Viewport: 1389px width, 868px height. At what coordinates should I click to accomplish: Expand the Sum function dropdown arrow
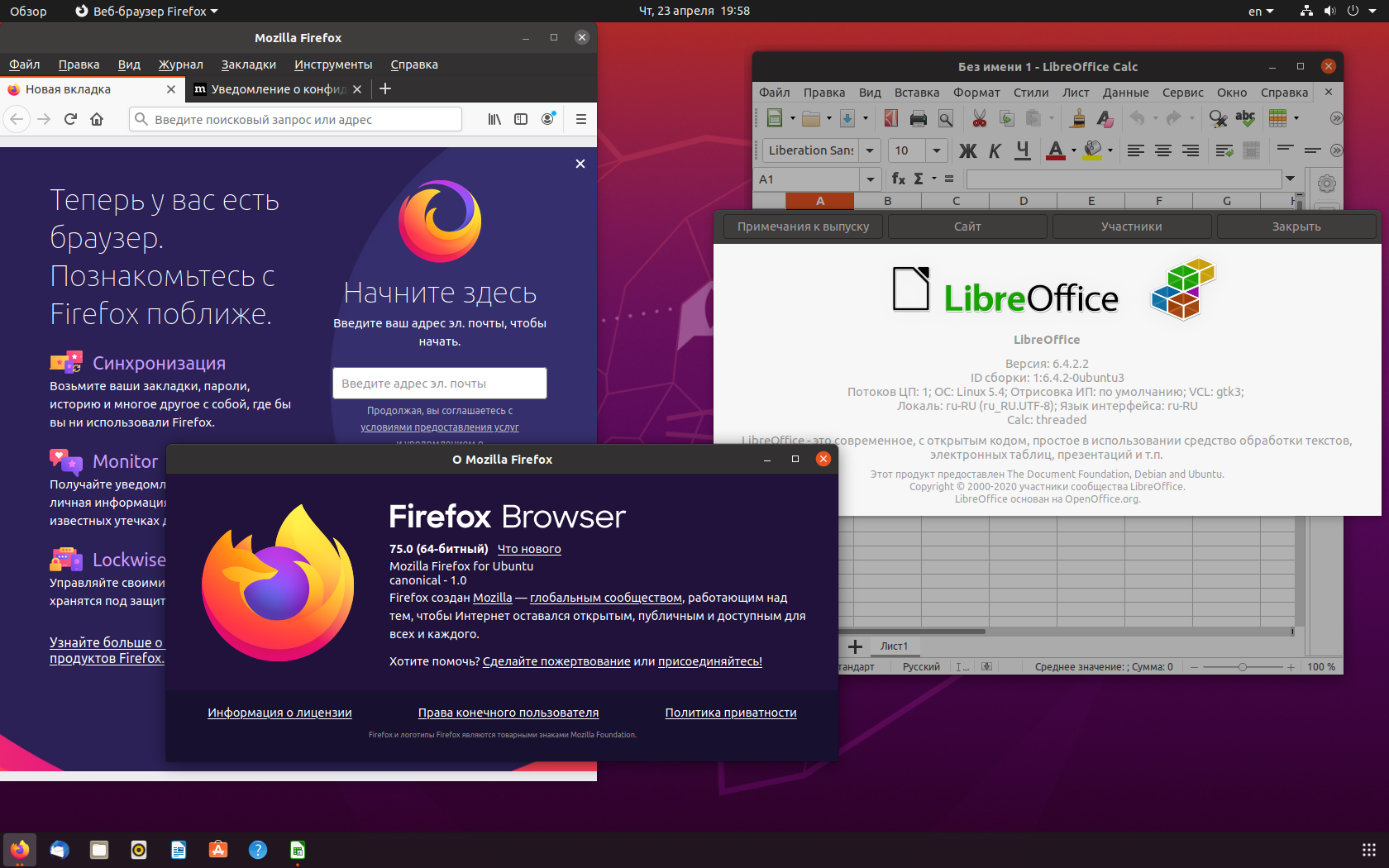[934, 179]
